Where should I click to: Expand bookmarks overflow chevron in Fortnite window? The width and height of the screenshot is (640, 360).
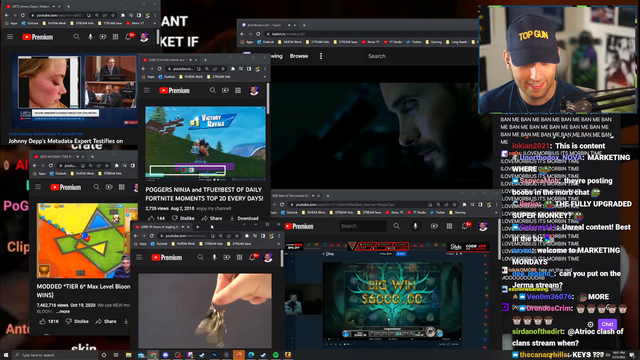point(265,77)
